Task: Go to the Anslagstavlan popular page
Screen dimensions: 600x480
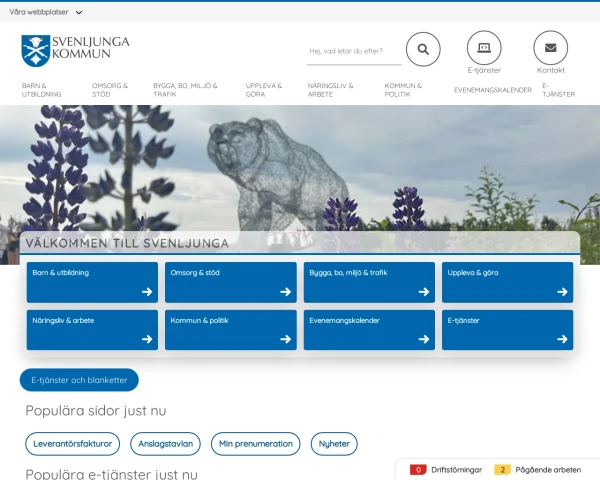Action: point(165,444)
